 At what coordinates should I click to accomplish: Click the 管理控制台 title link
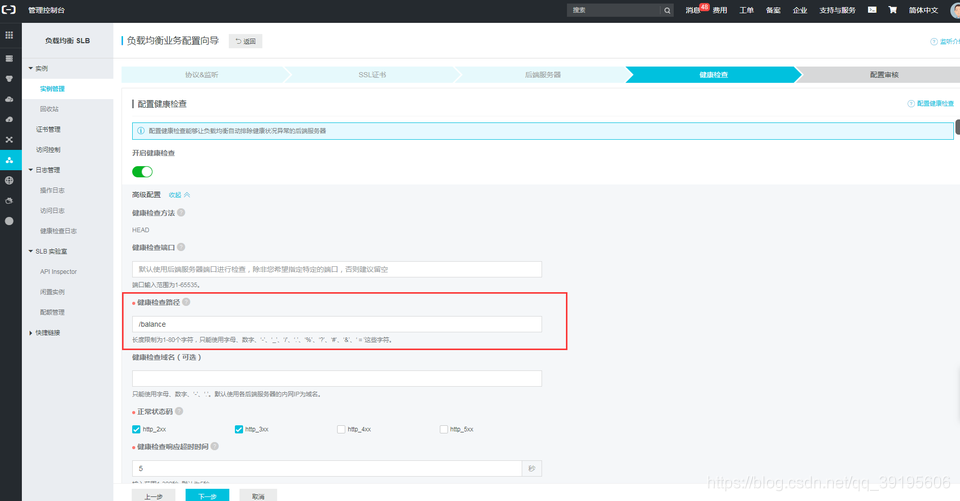pos(47,10)
